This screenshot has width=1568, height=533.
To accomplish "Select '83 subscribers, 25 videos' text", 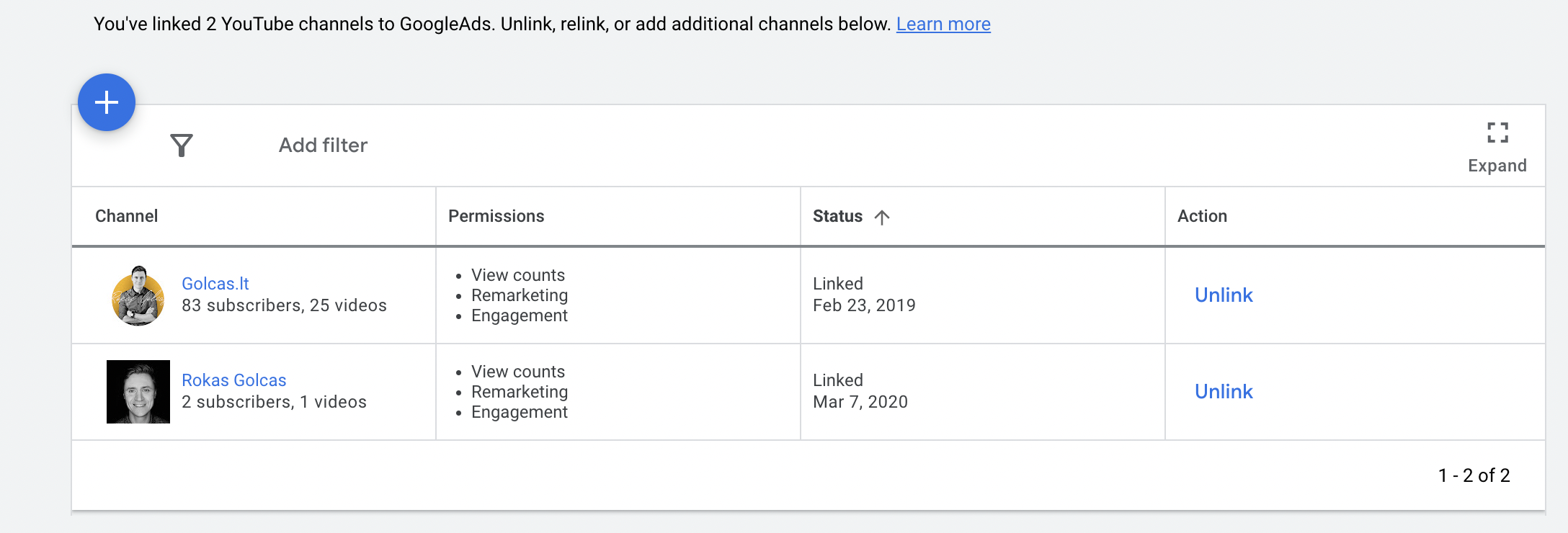I will 284,305.
